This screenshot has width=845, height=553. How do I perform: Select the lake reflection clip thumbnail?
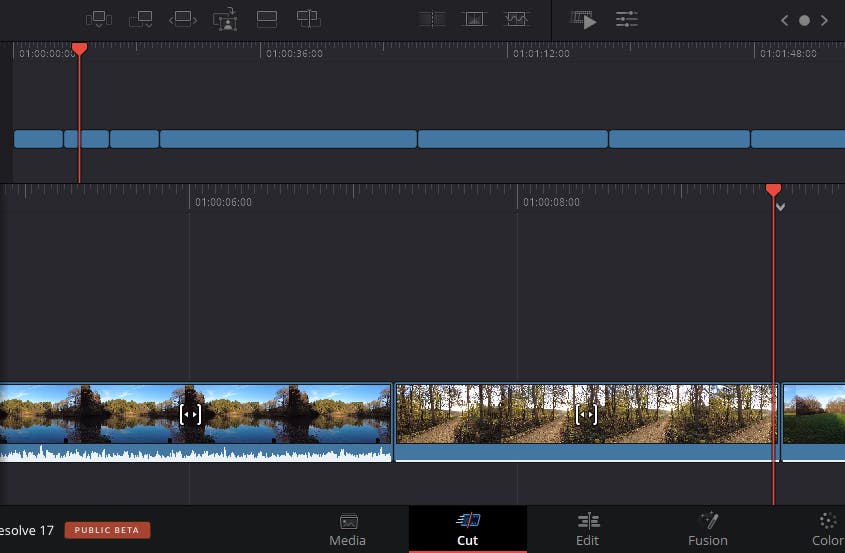[x=195, y=414]
